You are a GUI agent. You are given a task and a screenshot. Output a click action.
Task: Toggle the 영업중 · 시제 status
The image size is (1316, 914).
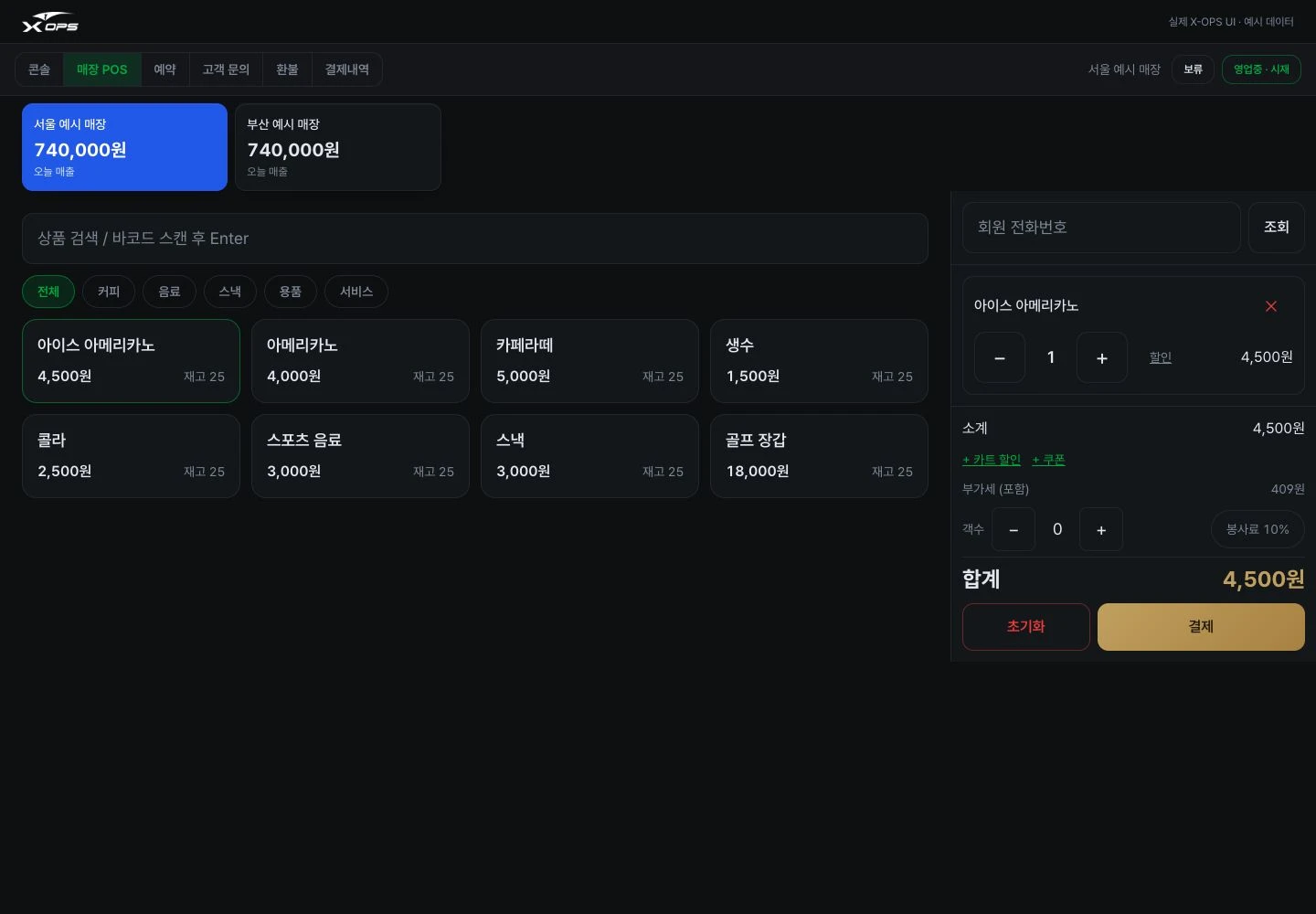tap(1261, 69)
